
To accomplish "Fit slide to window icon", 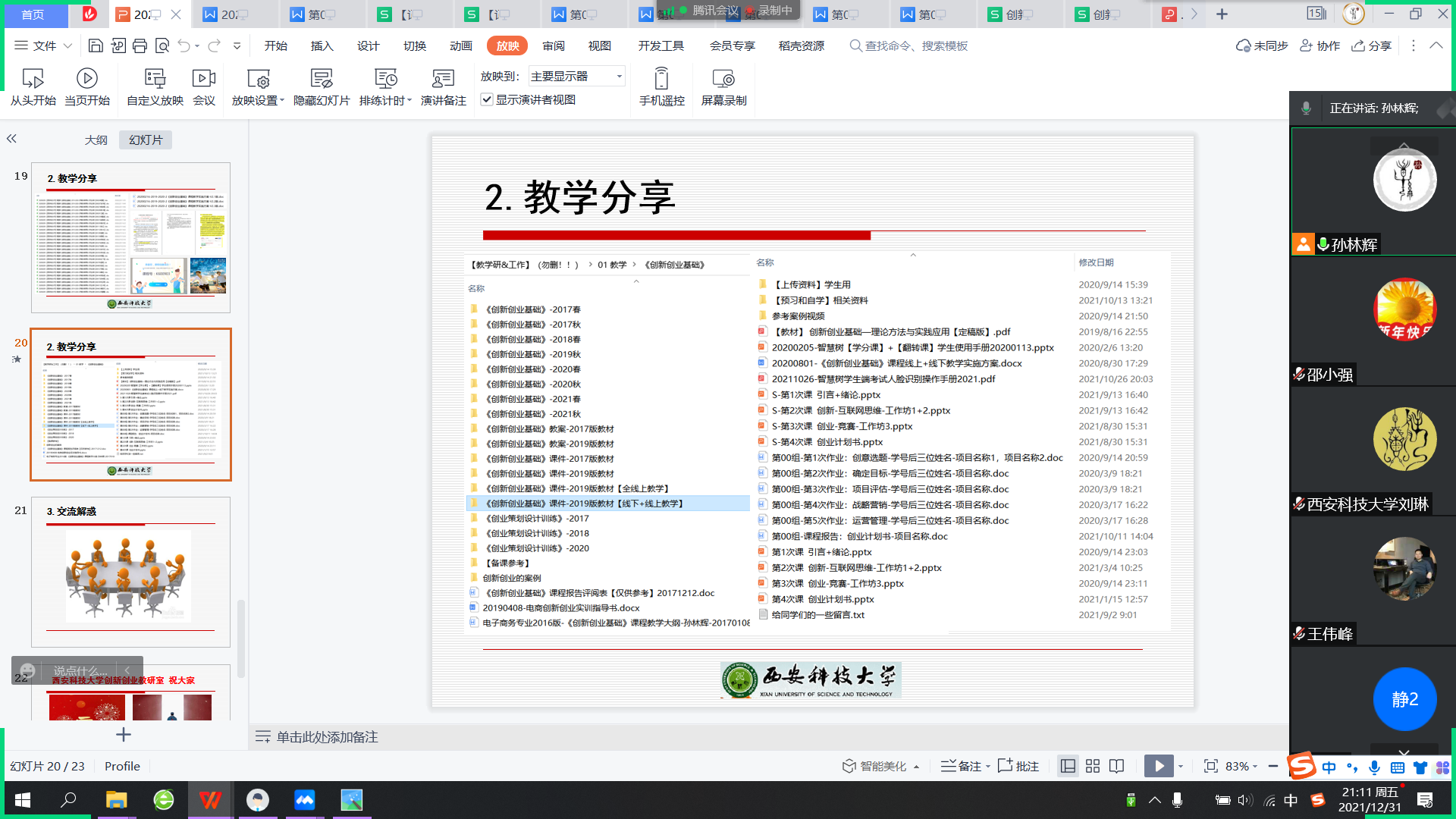I will coord(1210,766).
